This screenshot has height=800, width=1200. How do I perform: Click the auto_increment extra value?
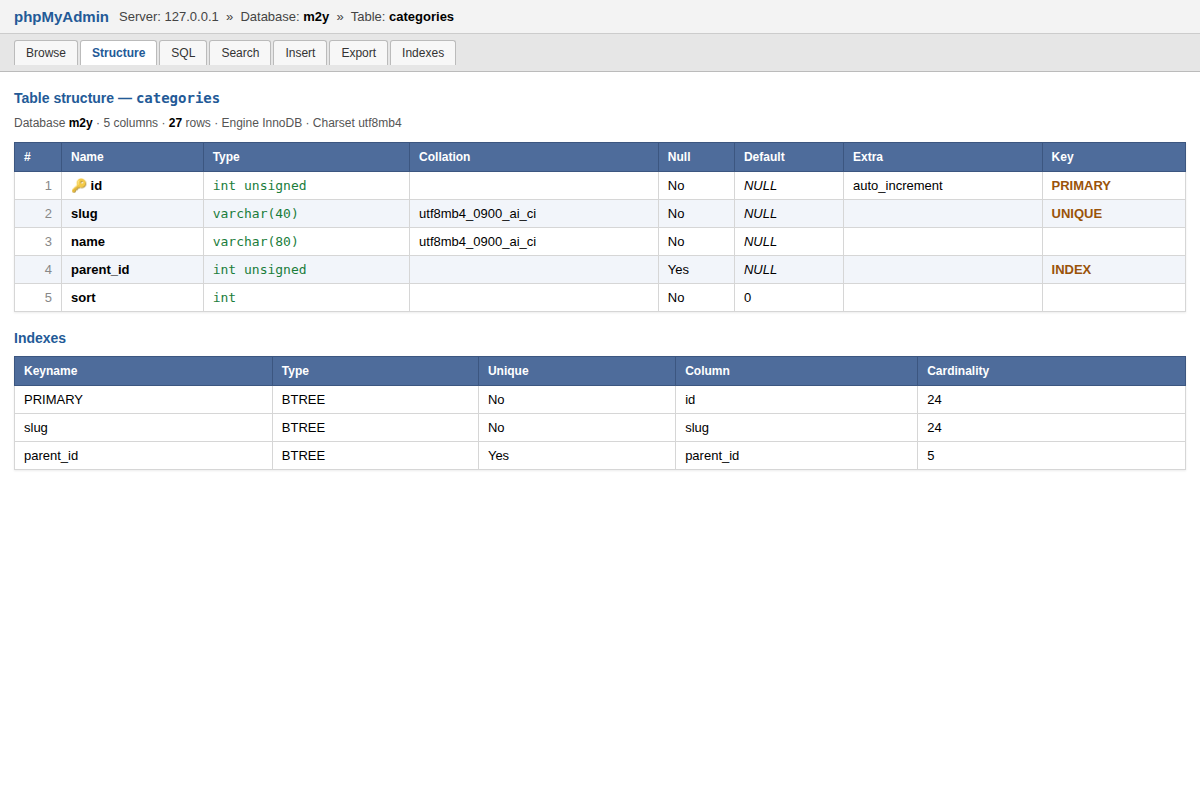click(898, 185)
